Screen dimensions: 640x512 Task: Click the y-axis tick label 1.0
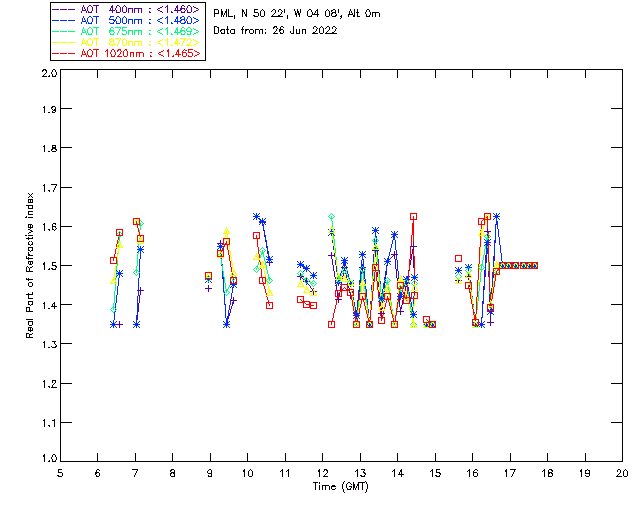click(49, 458)
